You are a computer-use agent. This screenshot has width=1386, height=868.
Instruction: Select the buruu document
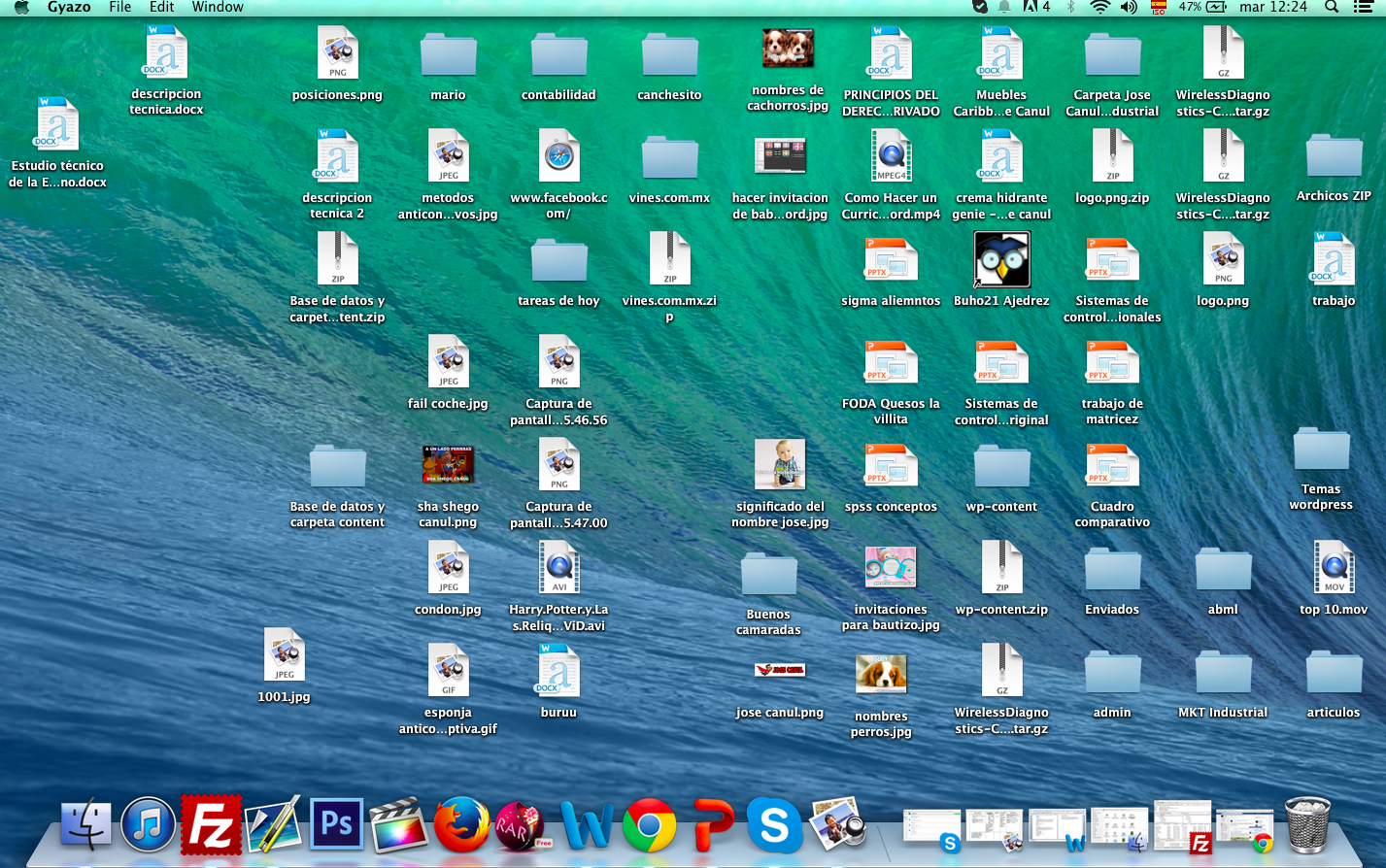(x=558, y=682)
